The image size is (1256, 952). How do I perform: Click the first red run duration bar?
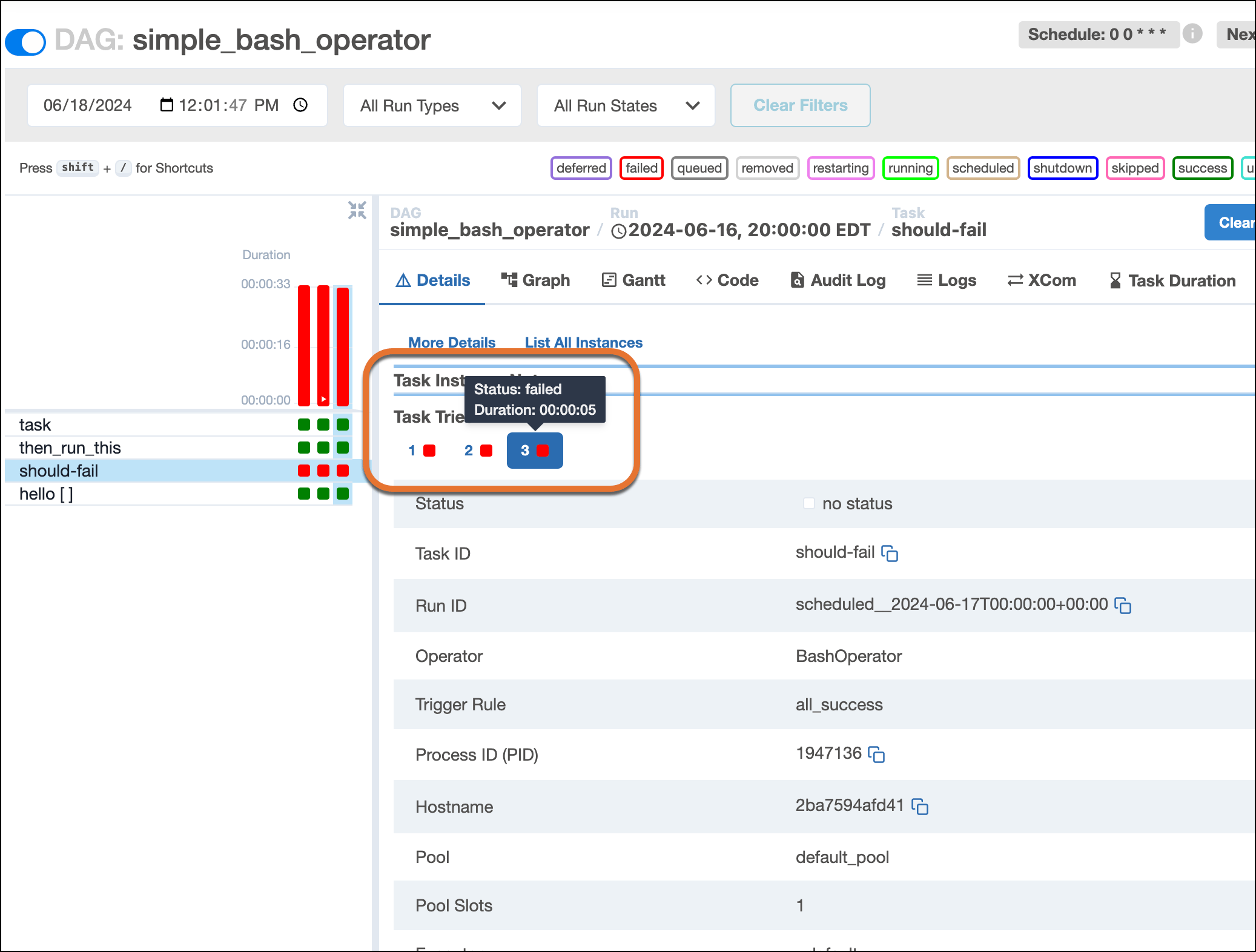click(304, 345)
